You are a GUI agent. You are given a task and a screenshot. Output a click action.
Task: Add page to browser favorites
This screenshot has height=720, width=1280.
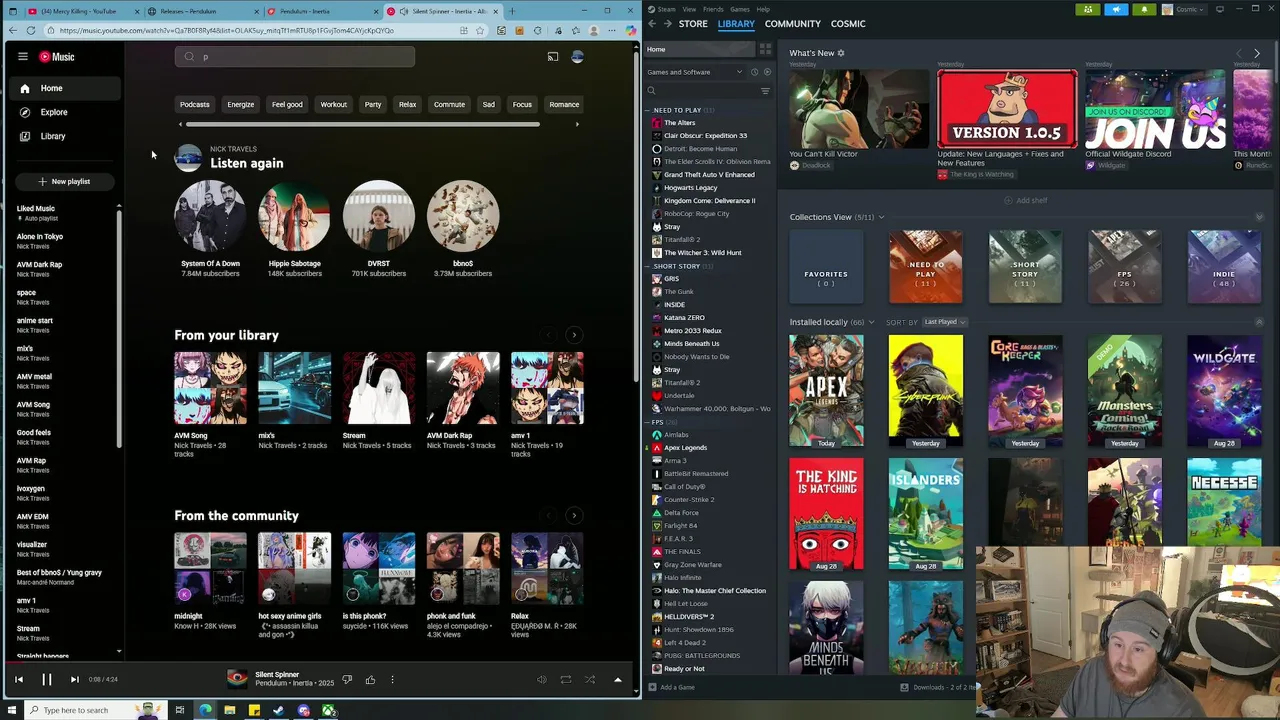click(482, 30)
